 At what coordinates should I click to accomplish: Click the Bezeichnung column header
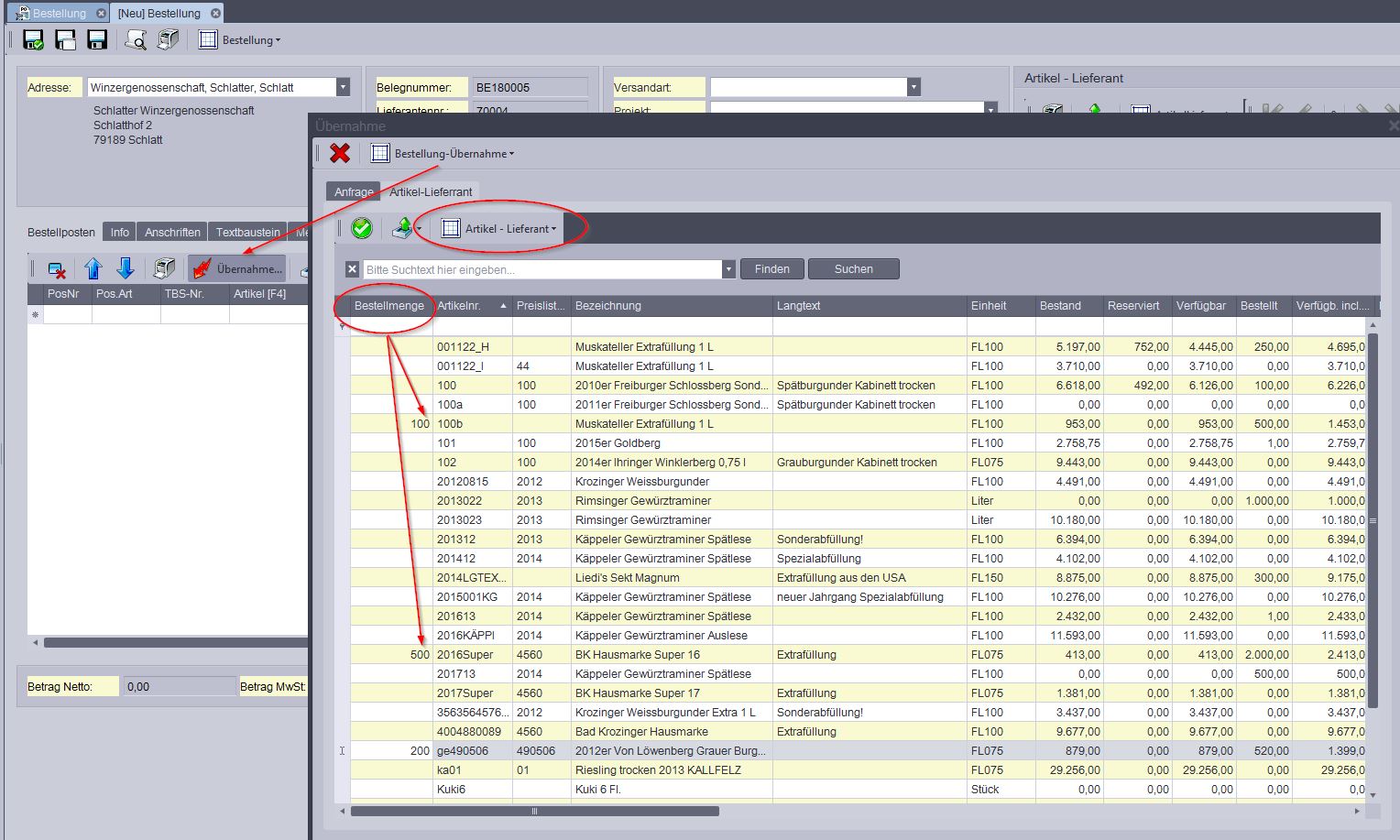point(672,305)
